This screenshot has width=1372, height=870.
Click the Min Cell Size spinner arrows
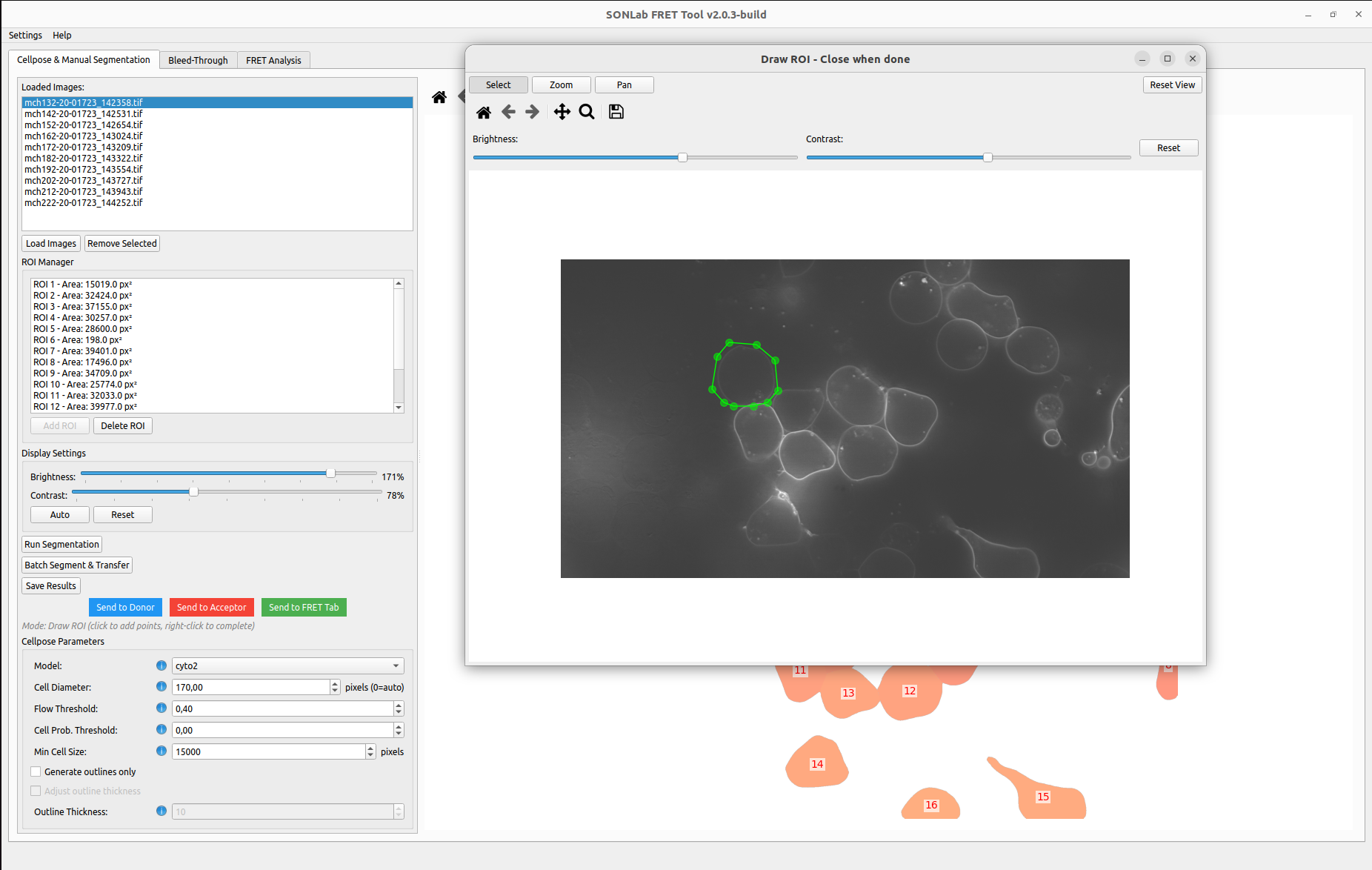[x=370, y=751]
